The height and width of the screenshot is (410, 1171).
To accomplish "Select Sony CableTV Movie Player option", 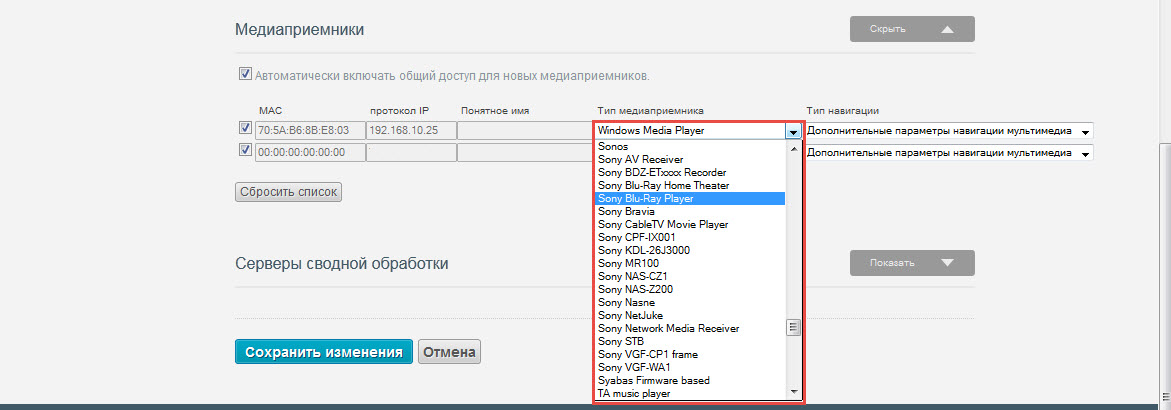I will pyautogui.click(x=690, y=224).
